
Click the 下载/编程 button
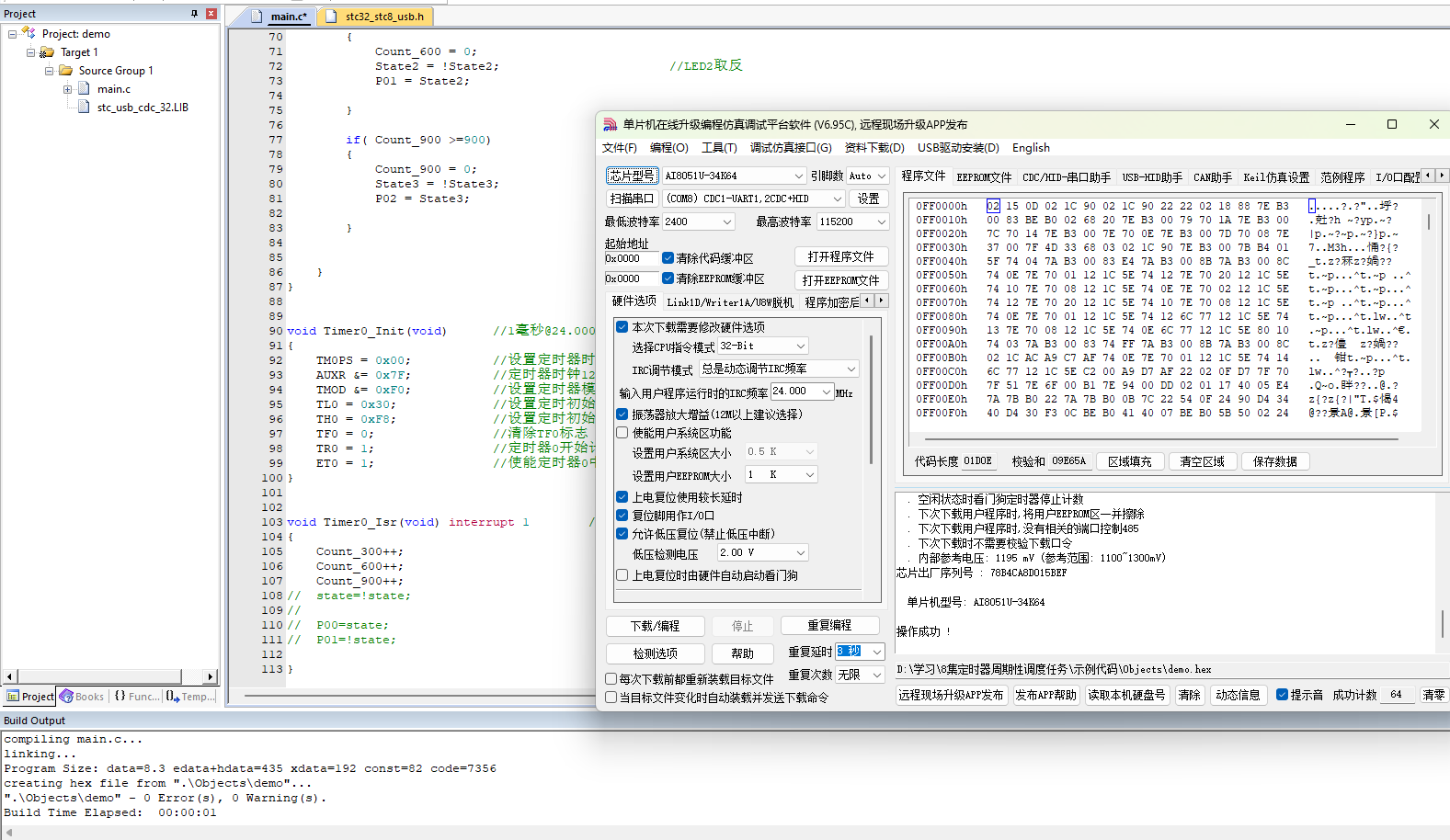coord(655,626)
